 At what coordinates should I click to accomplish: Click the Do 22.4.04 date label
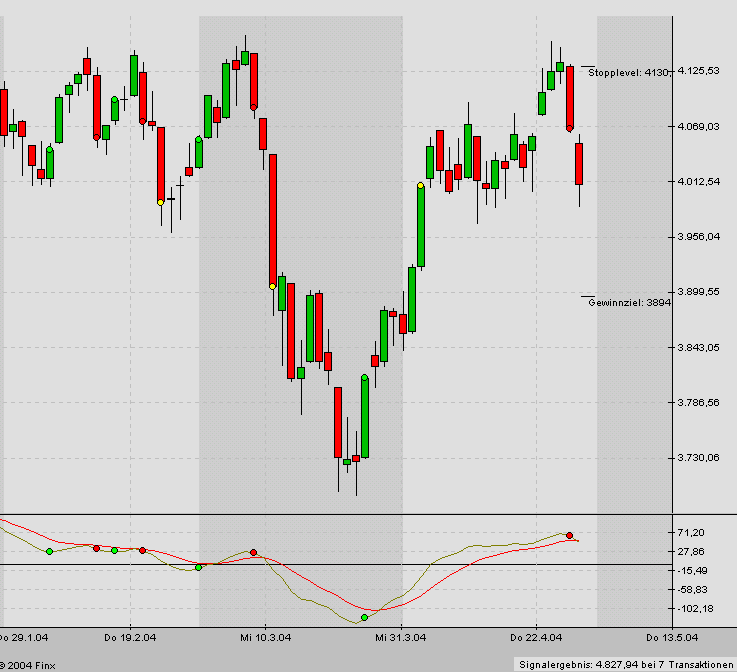click(x=536, y=638)
